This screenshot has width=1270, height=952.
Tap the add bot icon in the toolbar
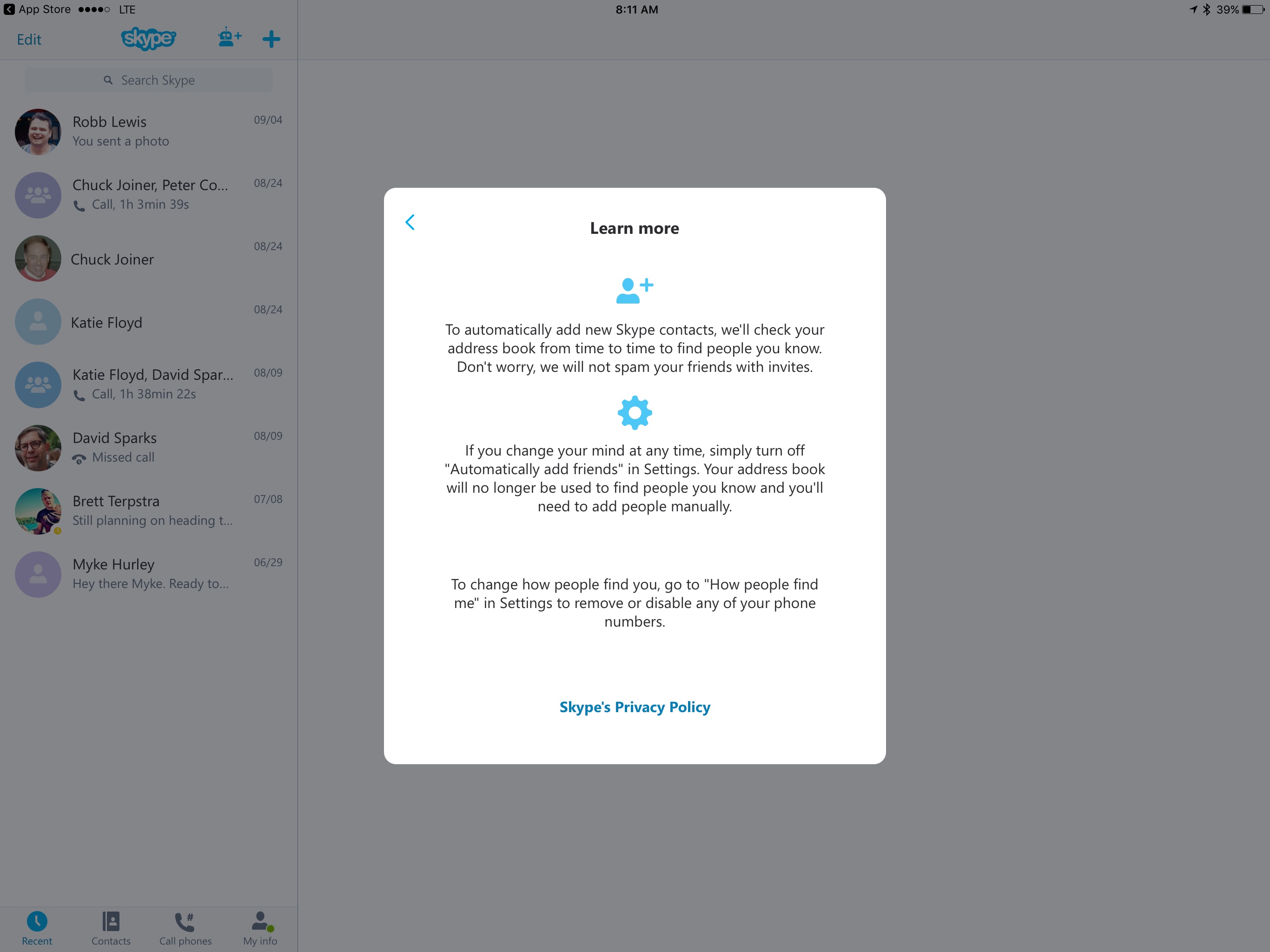229,38
